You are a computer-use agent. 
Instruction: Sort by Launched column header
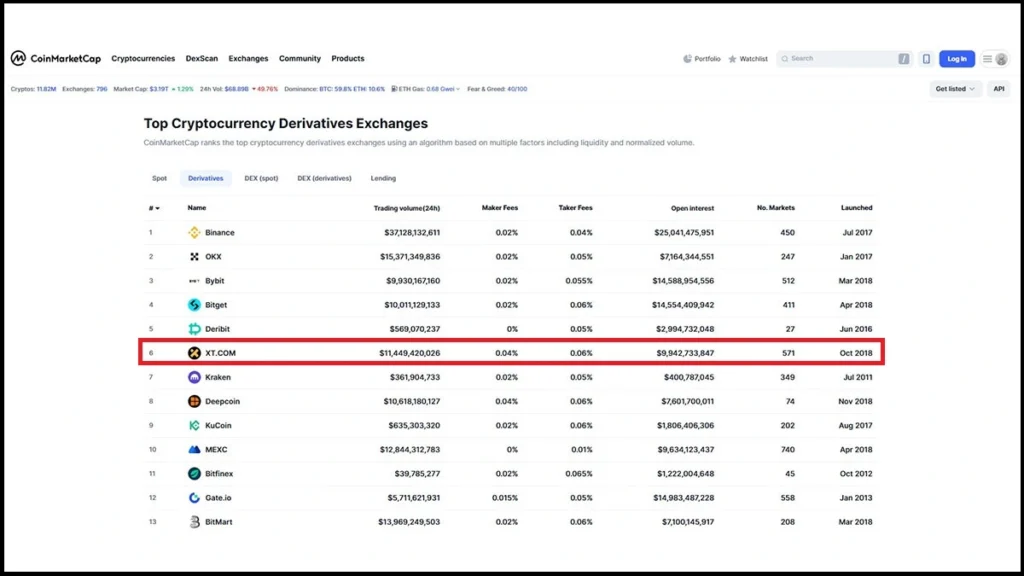pos(856,208)
